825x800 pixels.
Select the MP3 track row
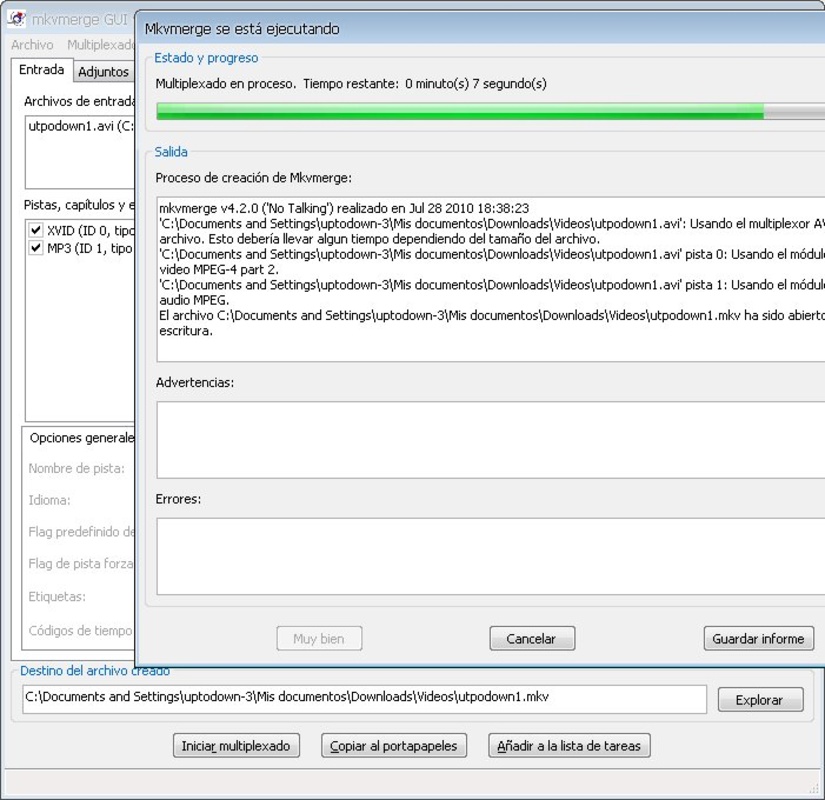(x=90, y=248)
